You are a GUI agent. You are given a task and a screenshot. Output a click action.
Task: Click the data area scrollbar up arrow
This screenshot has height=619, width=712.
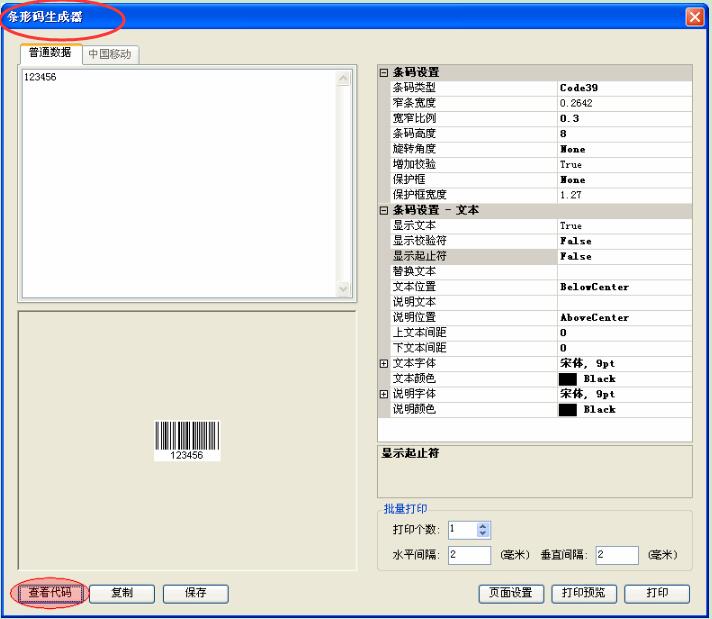(343, 79)
